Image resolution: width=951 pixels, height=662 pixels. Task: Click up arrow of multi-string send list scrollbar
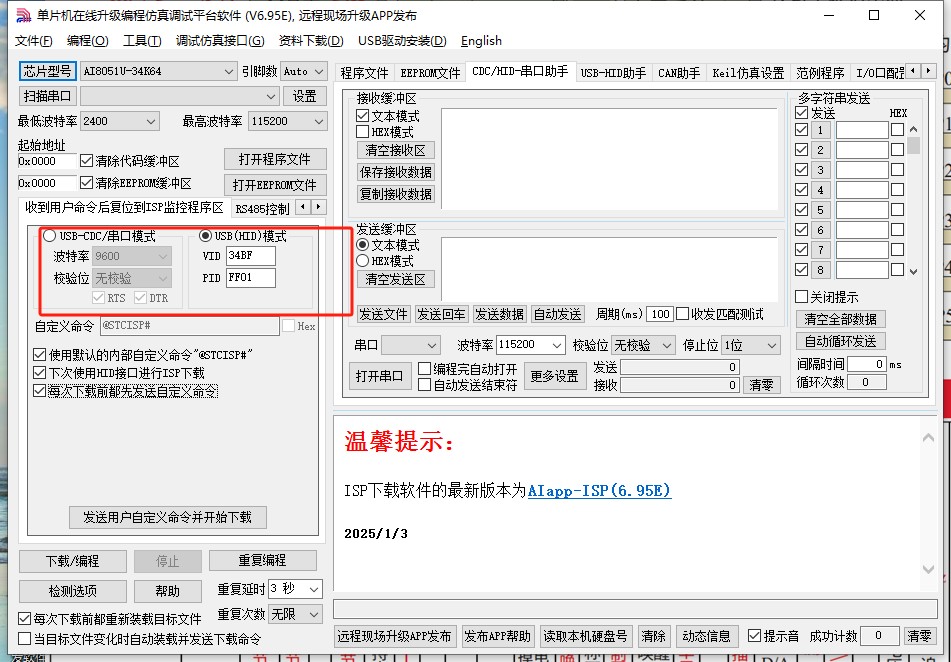click(913, 129)
